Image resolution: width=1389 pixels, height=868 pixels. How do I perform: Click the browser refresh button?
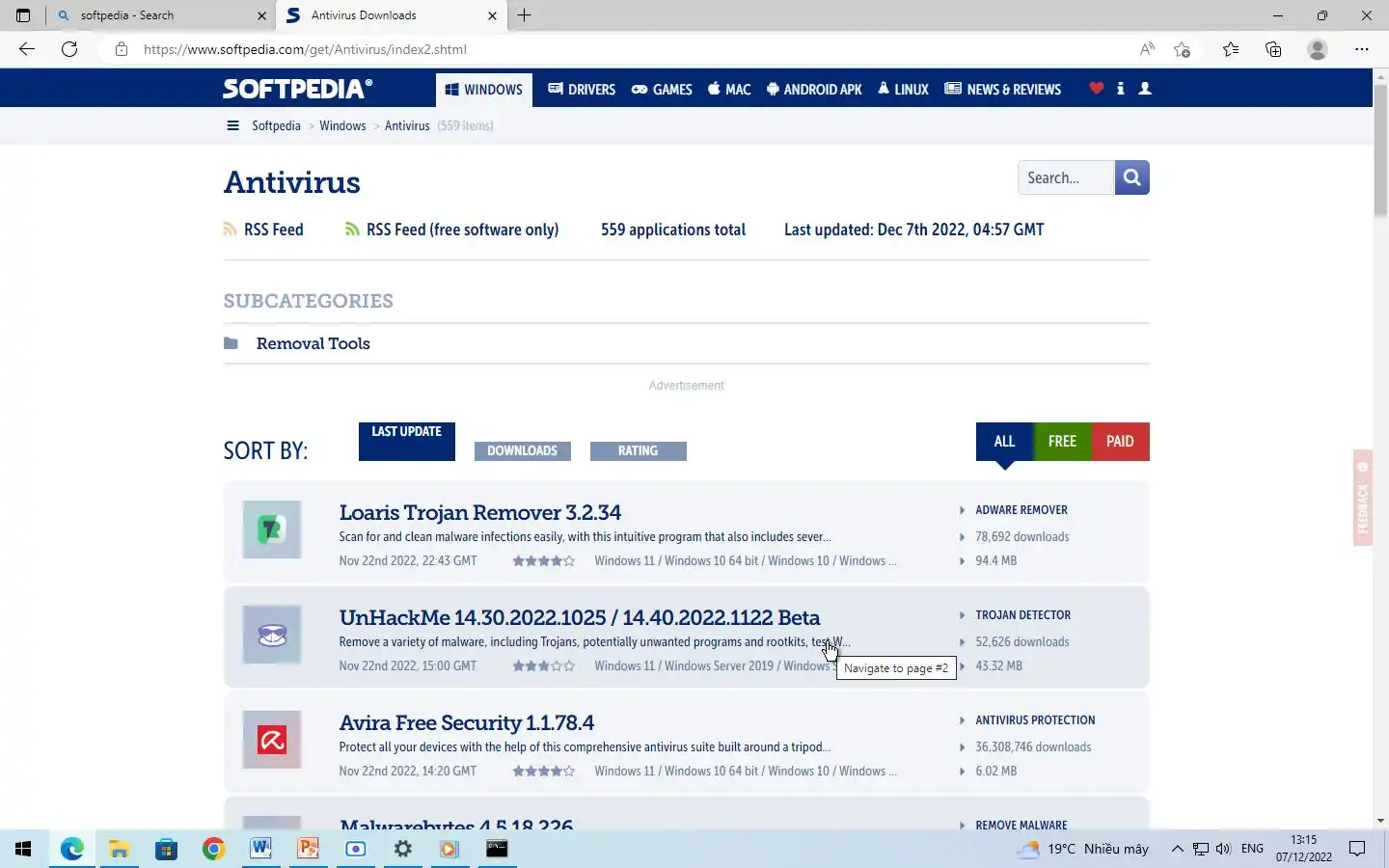[x=69, y=49]
